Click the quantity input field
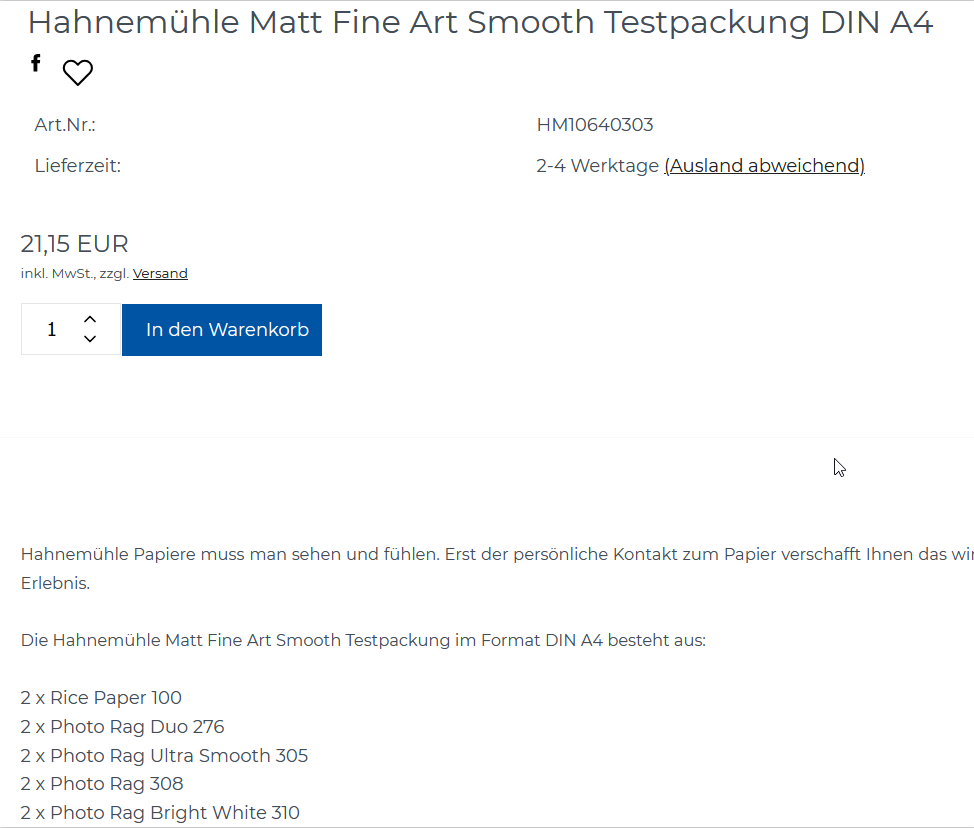 point(52,329)
